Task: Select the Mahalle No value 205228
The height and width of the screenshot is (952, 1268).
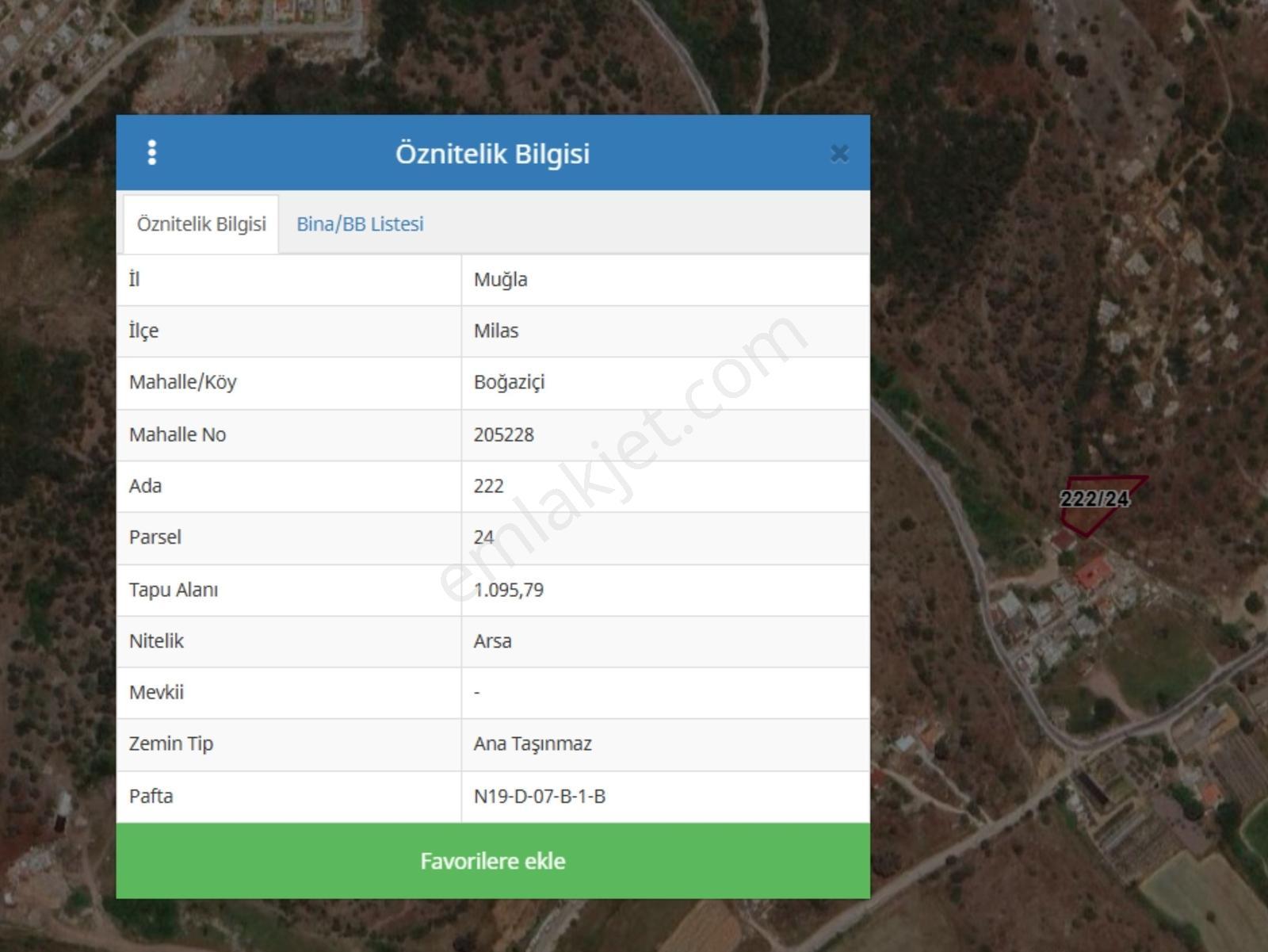Action: (504, 434)
